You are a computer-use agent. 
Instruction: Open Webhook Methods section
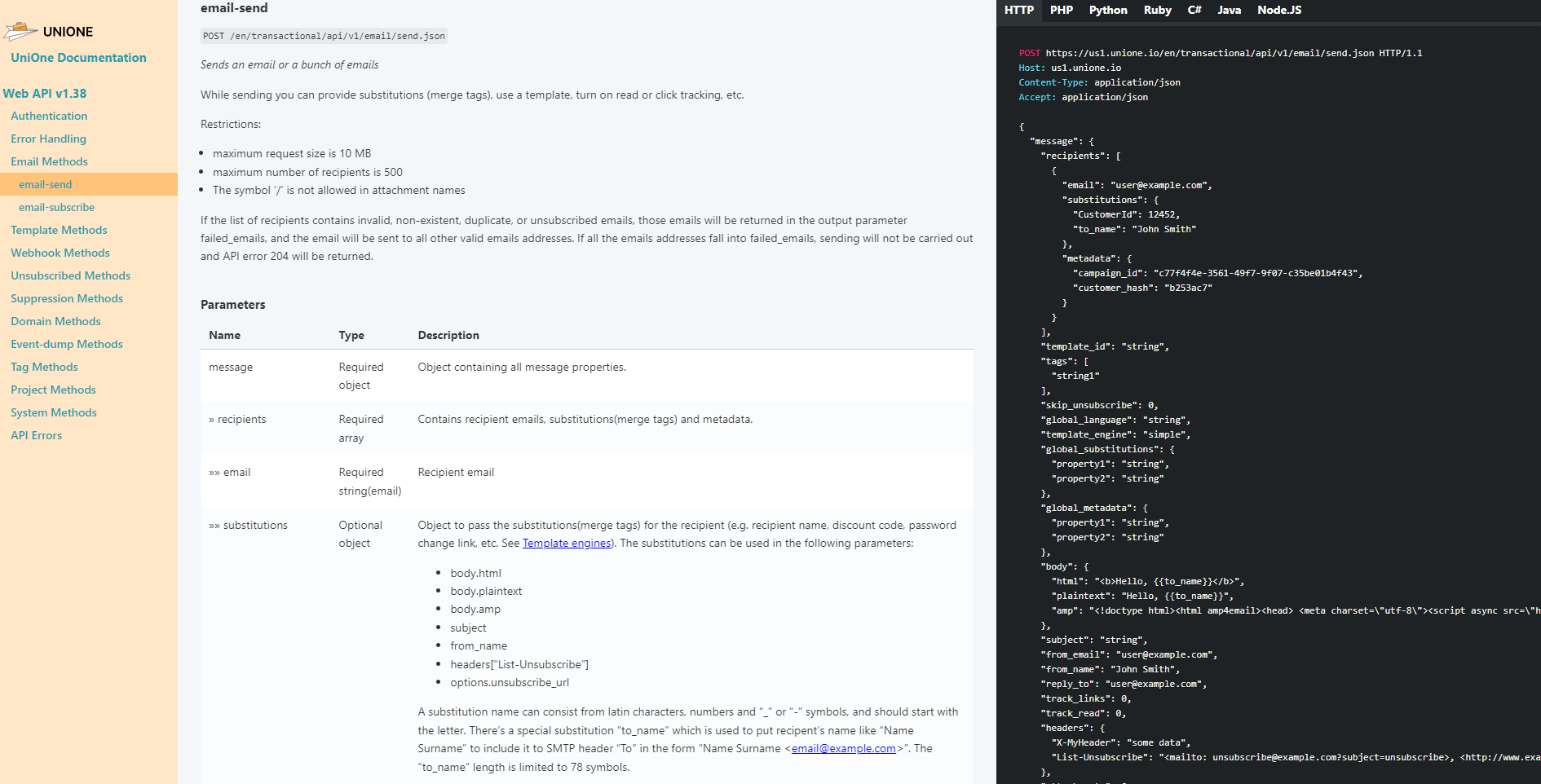[x=60, y=253]
